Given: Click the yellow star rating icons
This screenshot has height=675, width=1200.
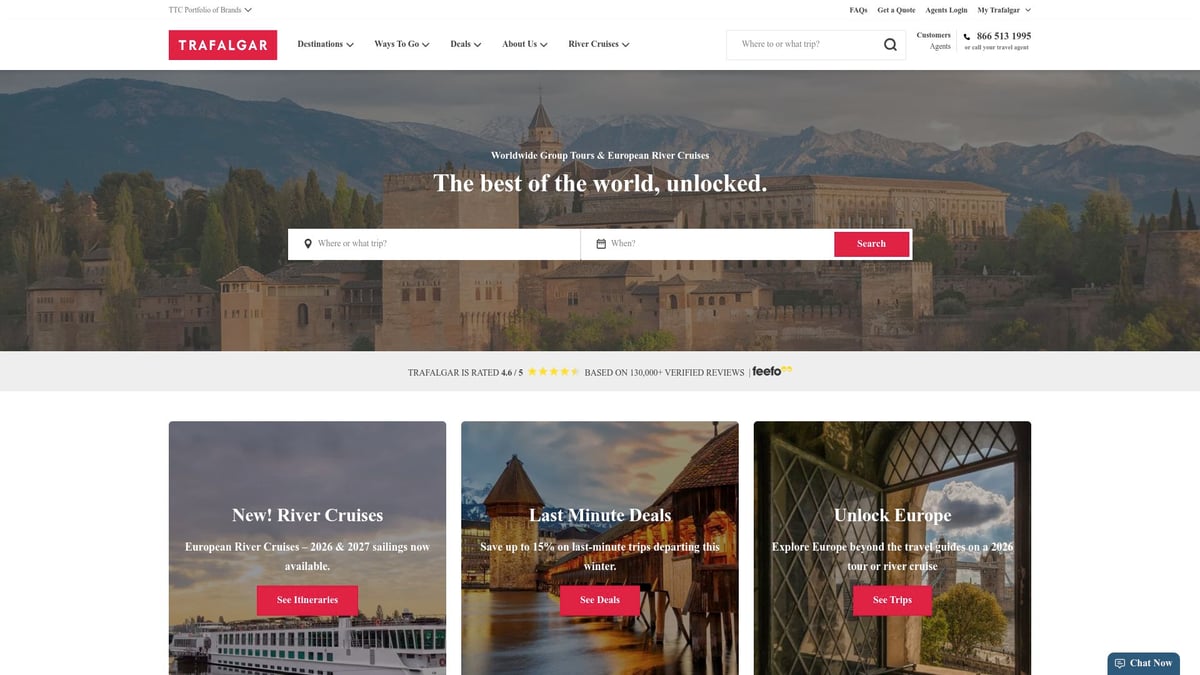Looking at the screenshot, I should (x=553, y=372).
